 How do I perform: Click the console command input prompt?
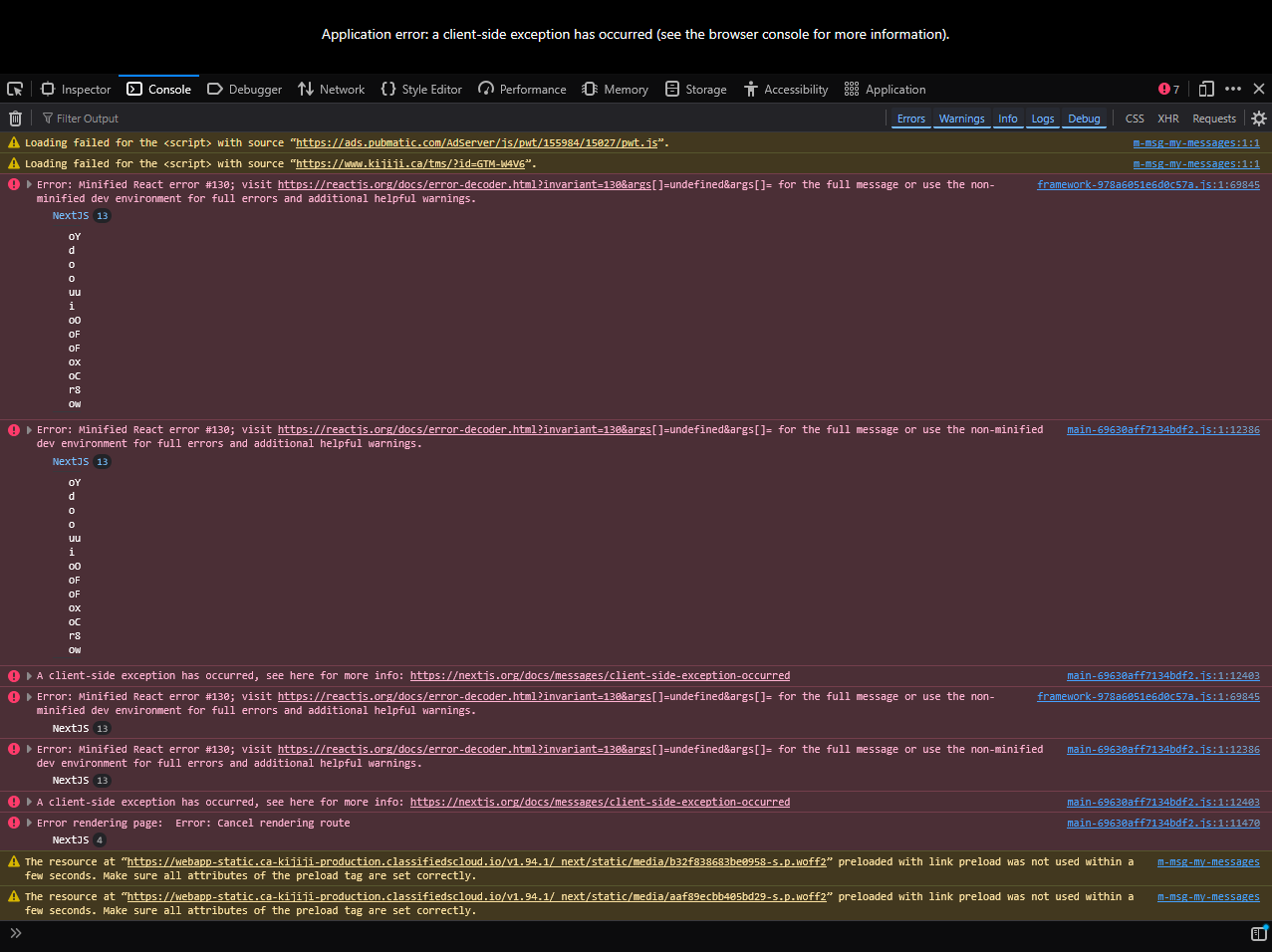click(x=633, y=933)
